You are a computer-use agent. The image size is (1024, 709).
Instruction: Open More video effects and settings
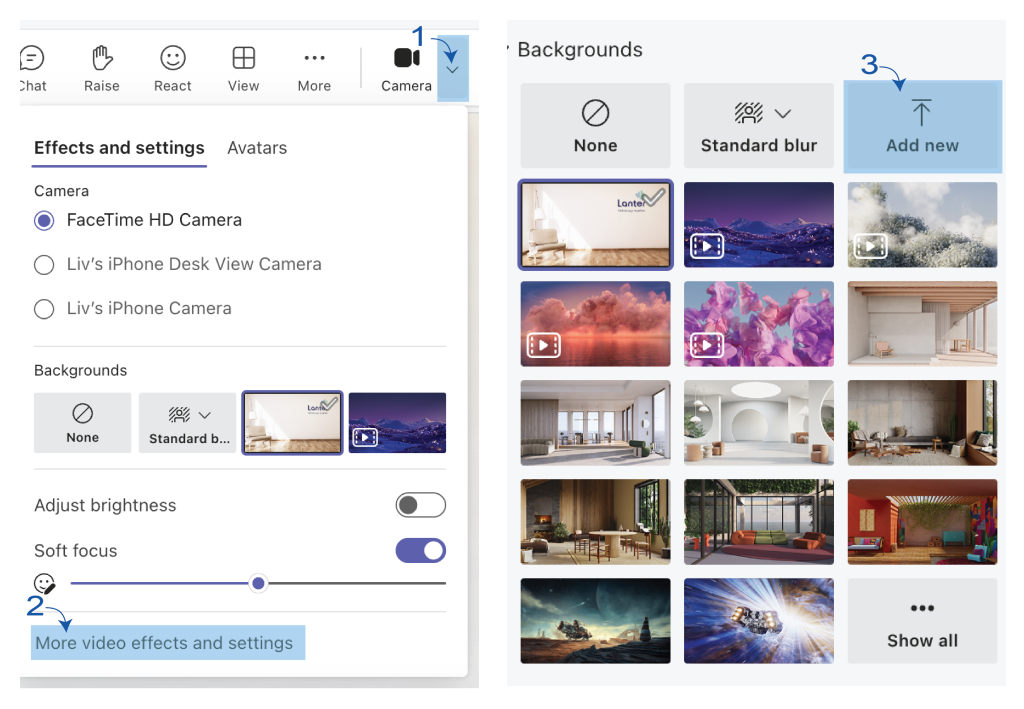tap(164, 643)
